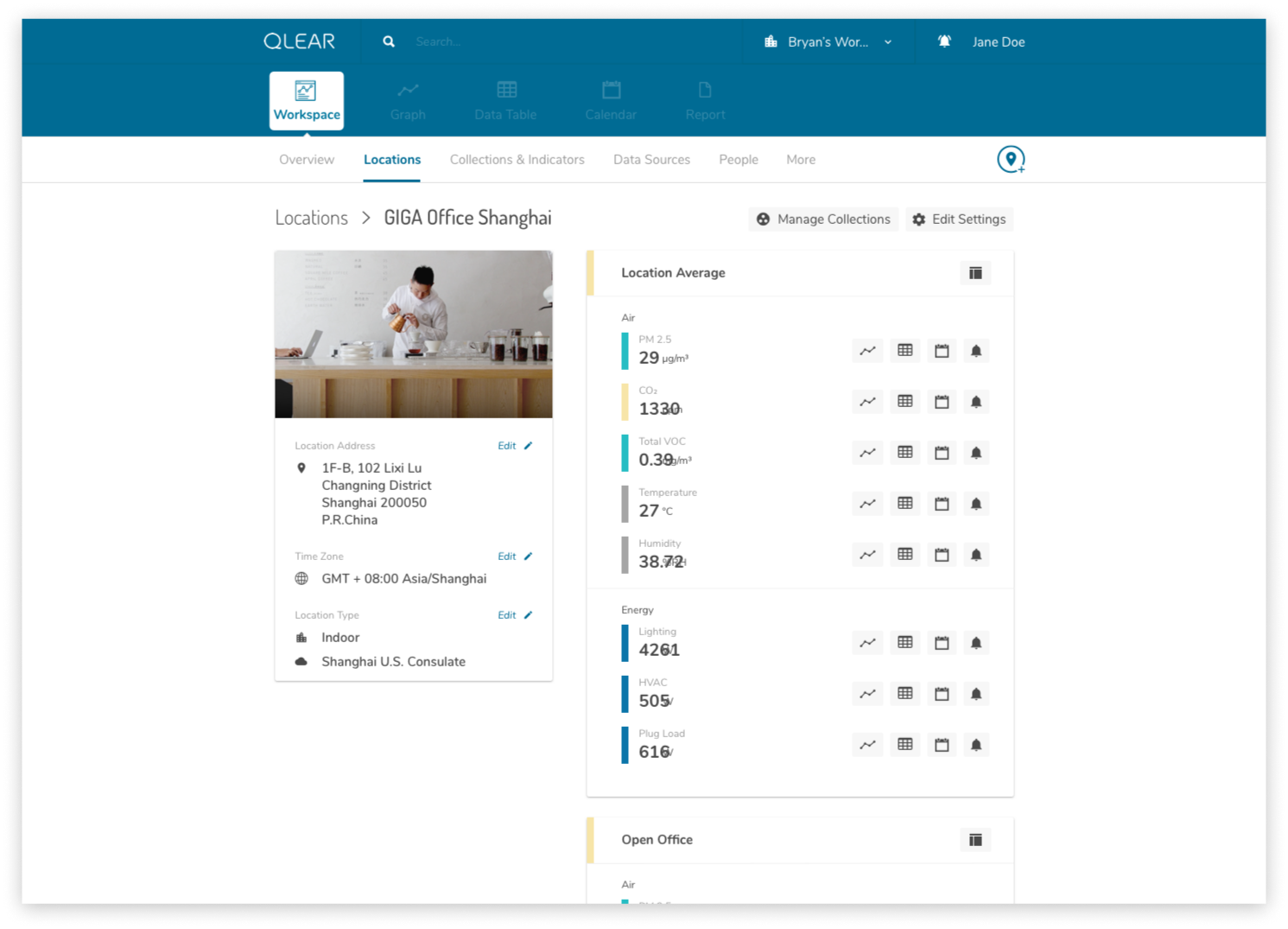Open graph for Temperature
Image resolution: width=1288 pixels, height=929 pixels.
pos(867,504)
